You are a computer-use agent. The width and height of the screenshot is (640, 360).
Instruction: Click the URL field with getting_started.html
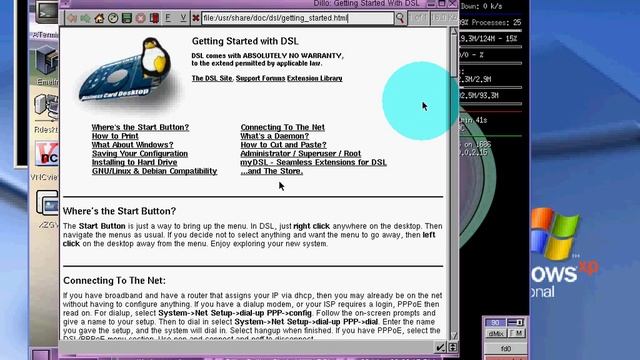298,18
